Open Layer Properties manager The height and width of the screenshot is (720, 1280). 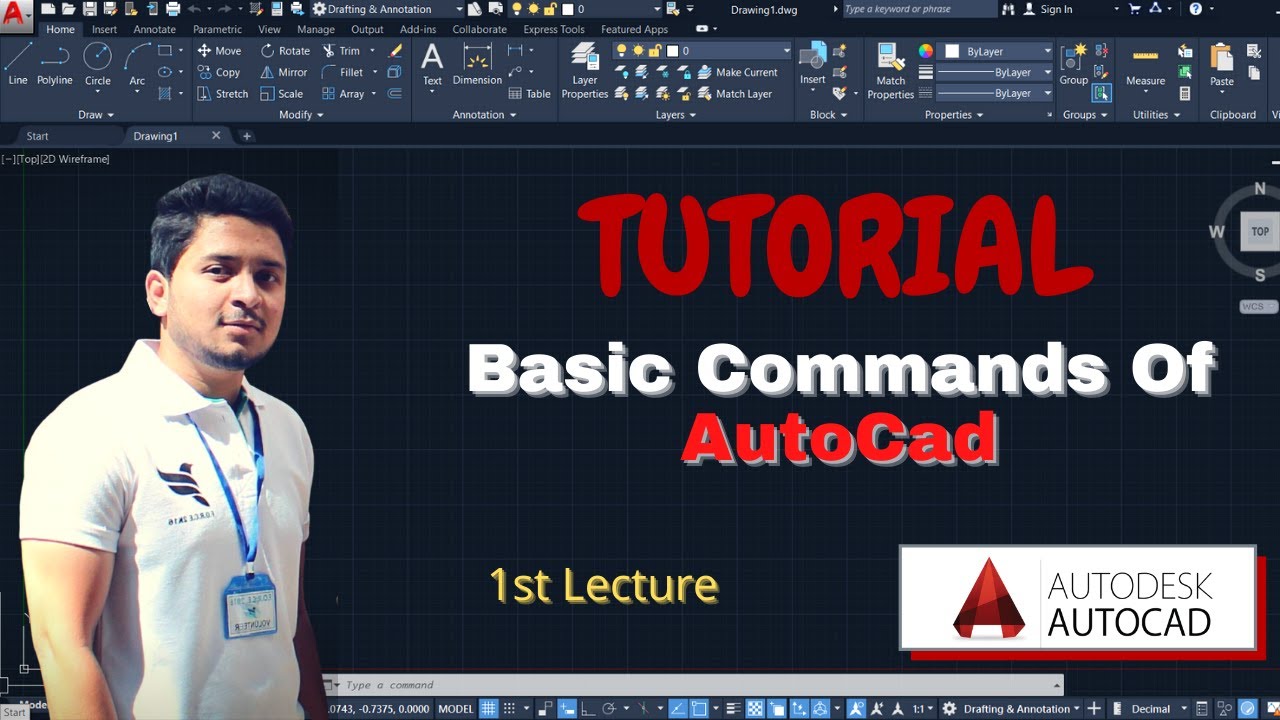pos(585,72)
